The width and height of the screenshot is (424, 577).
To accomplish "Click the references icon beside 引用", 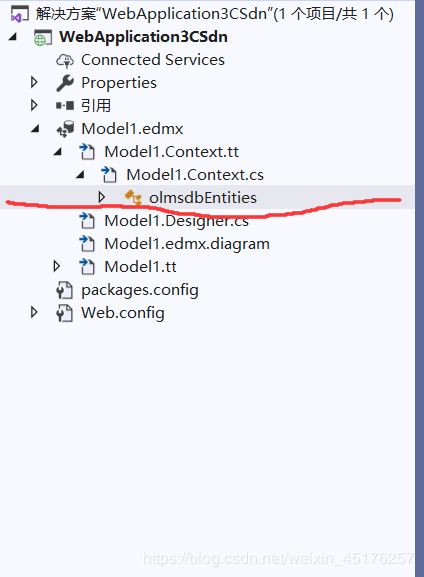I will [x=65, y=106].
